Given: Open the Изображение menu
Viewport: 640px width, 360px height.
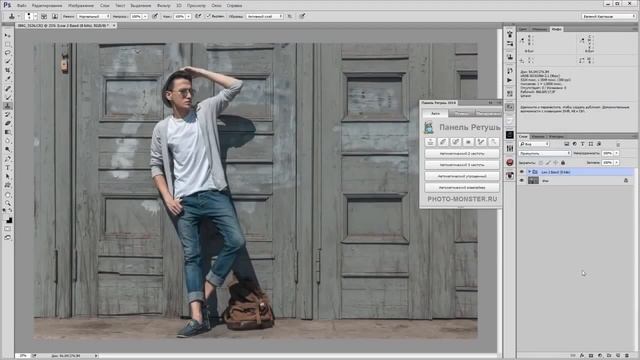Looking at the screenshot, I should click(x=80, y=6).
